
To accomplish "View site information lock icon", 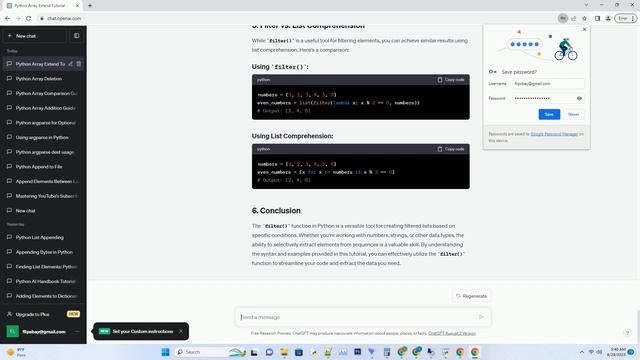I will [42, 18].
